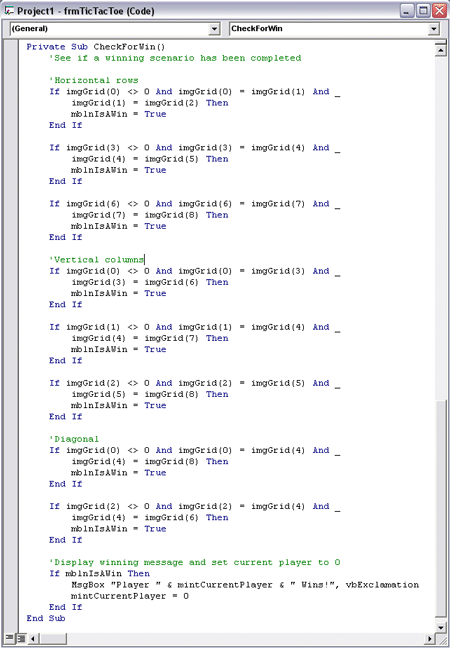Expand the CheckForWin procedure dropdown

tap(433, 29)
